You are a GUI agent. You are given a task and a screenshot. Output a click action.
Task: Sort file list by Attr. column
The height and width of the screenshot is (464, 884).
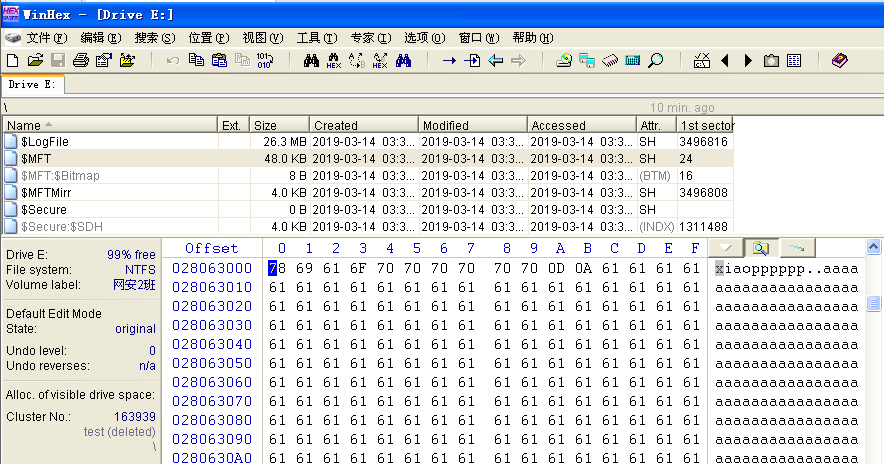[656, 125]
